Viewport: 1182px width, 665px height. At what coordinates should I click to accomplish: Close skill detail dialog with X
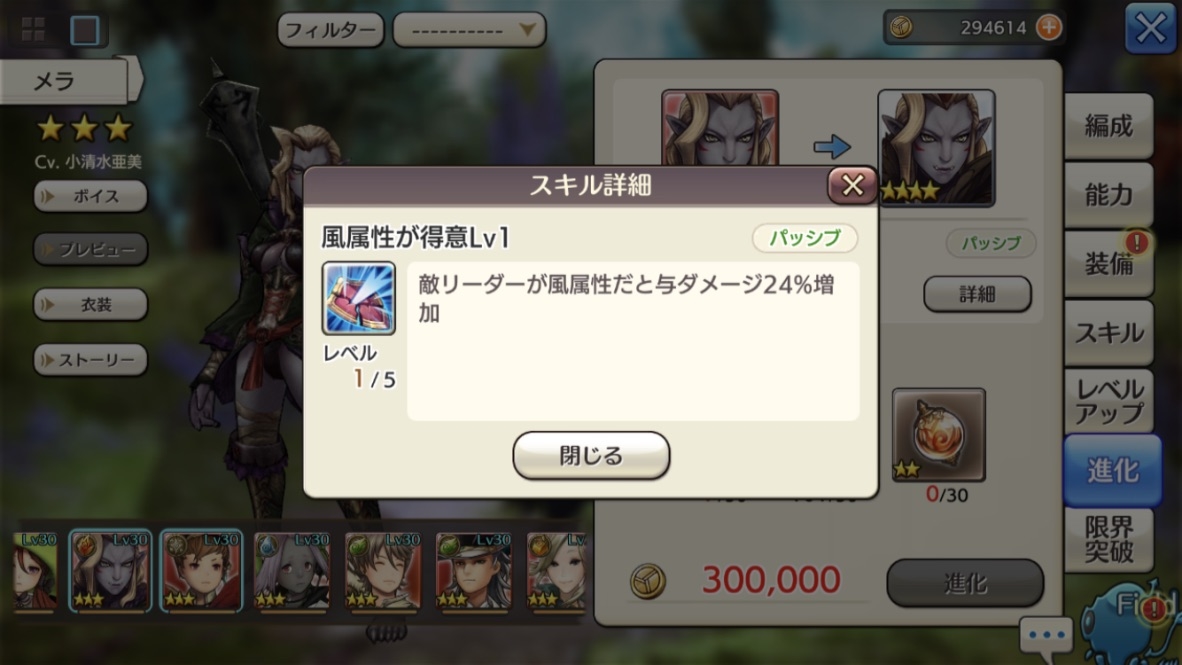(852, 185)
